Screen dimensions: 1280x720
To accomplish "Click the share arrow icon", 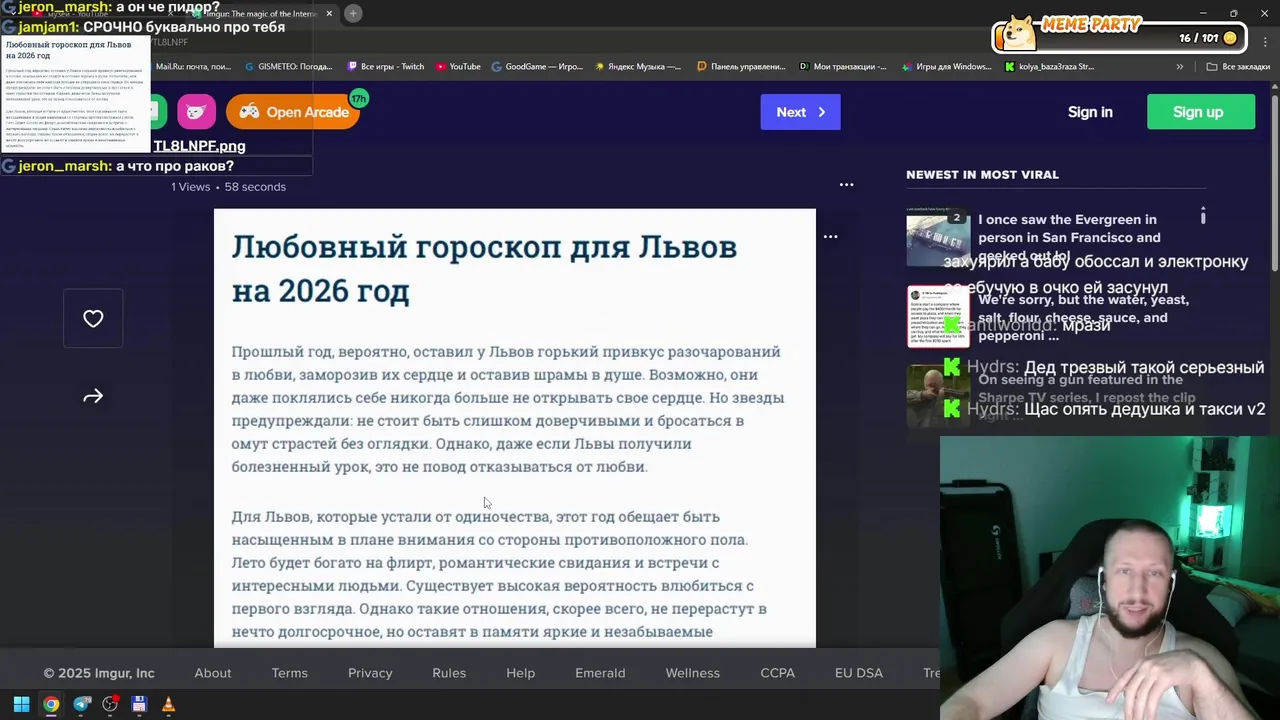I will [x=93, y=397].
